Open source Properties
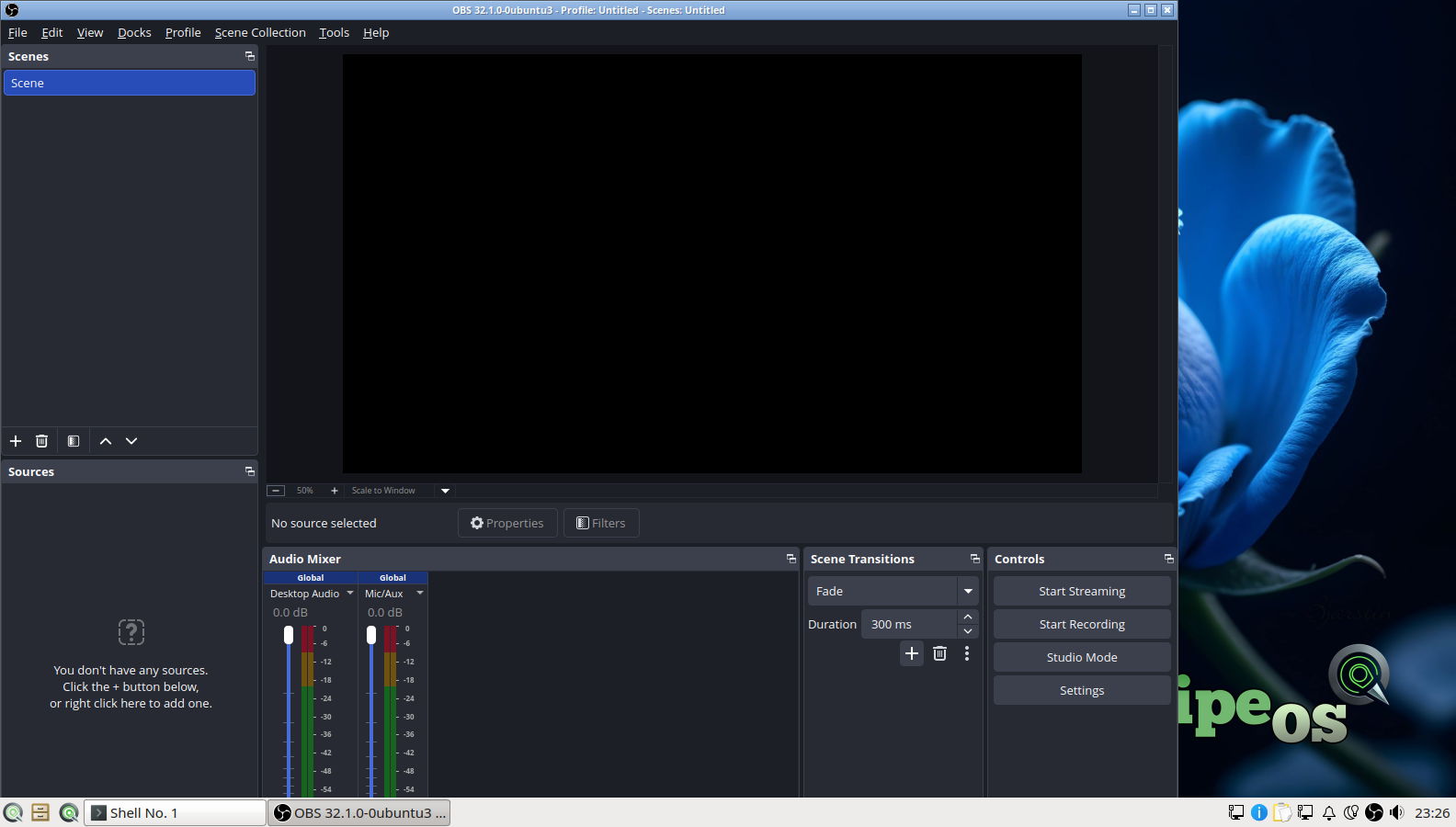 507,523
